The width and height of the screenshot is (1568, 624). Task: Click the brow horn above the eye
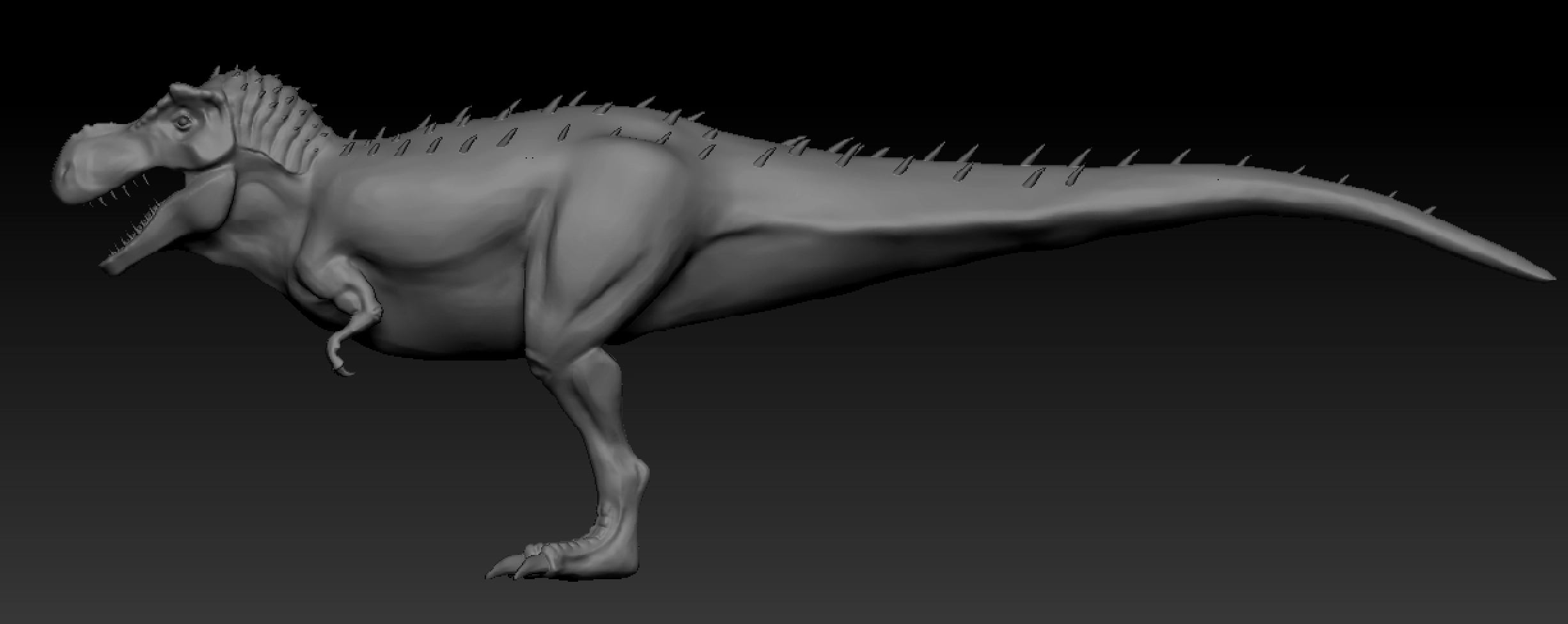tap(191, 96)
